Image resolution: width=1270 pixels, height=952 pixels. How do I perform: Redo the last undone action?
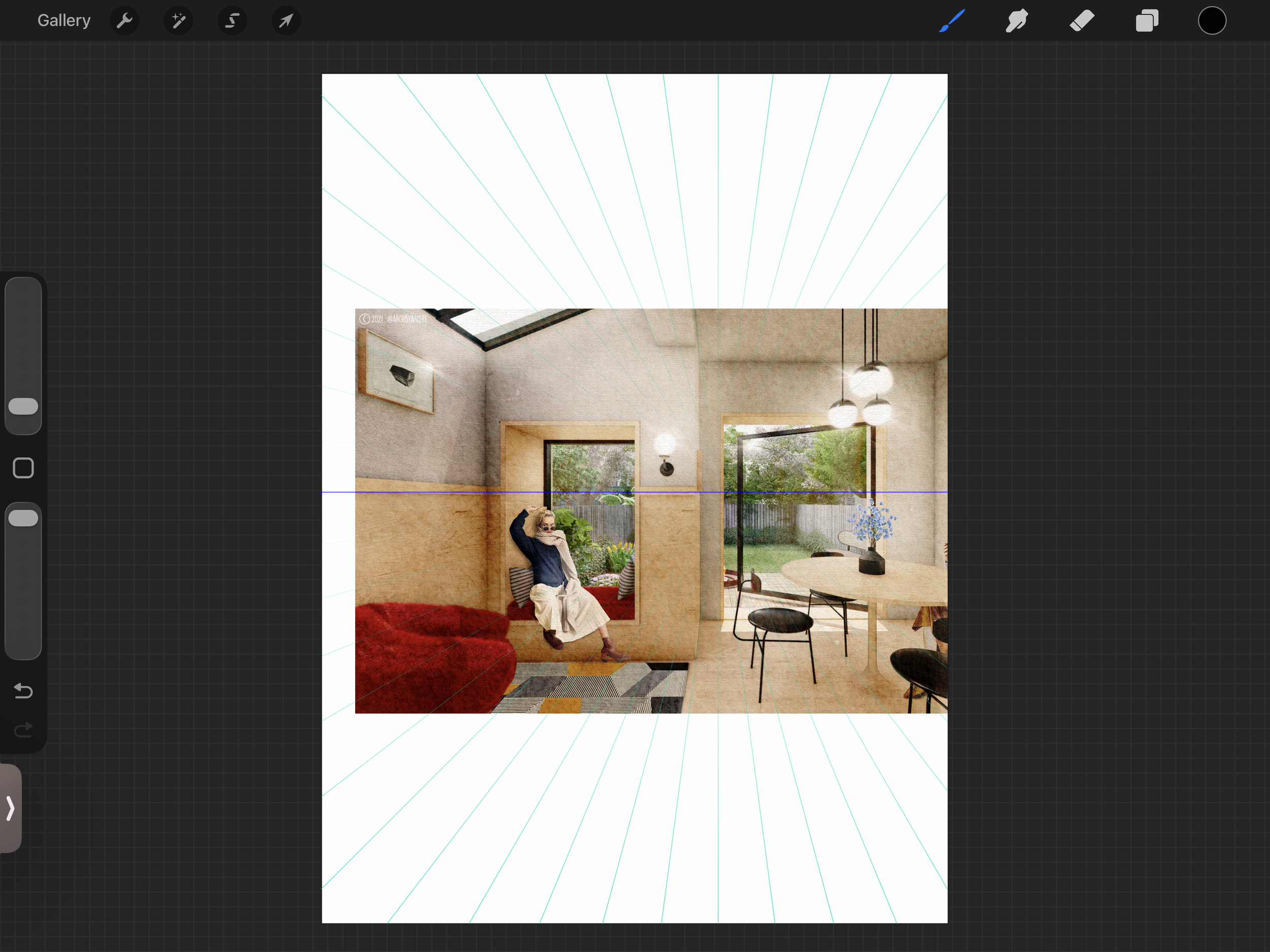click(23, 730)
